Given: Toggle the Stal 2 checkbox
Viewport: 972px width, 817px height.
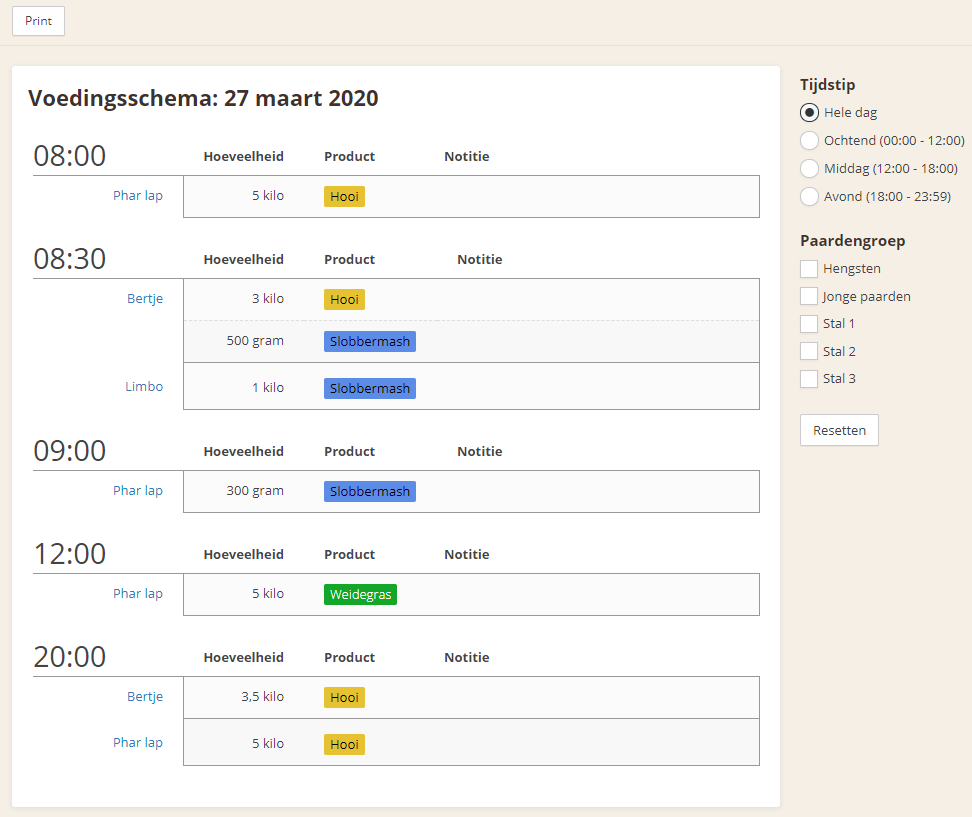Looking at the screenshot, I should 809,351.
